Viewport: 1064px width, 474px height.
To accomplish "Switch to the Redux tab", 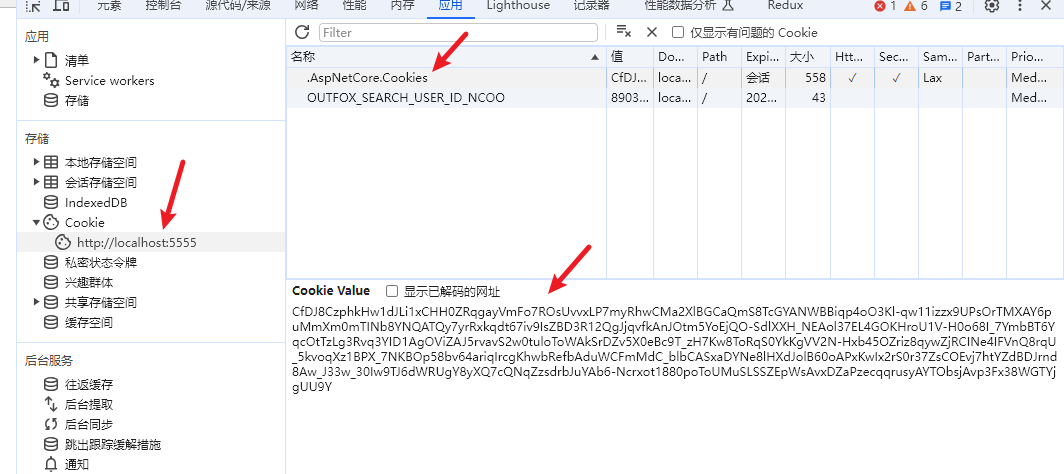I will [x=785, y=6].
